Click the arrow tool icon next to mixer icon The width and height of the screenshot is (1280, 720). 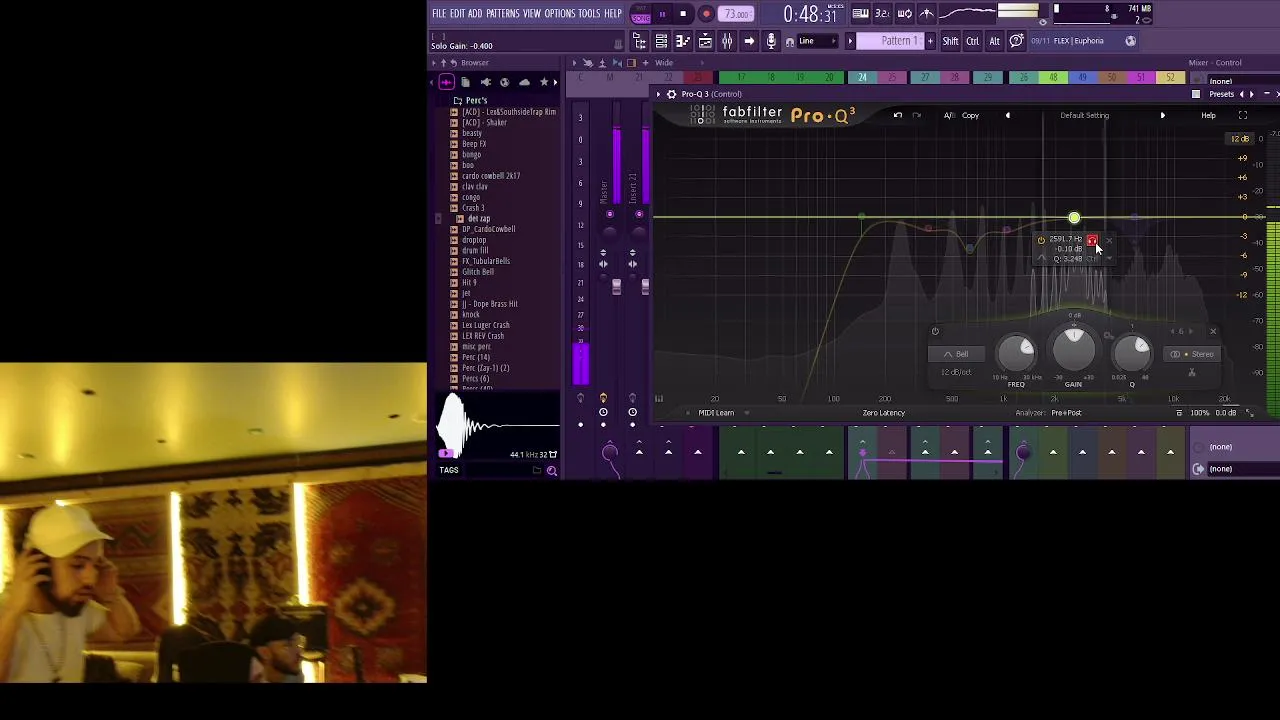tap(749, 41)
